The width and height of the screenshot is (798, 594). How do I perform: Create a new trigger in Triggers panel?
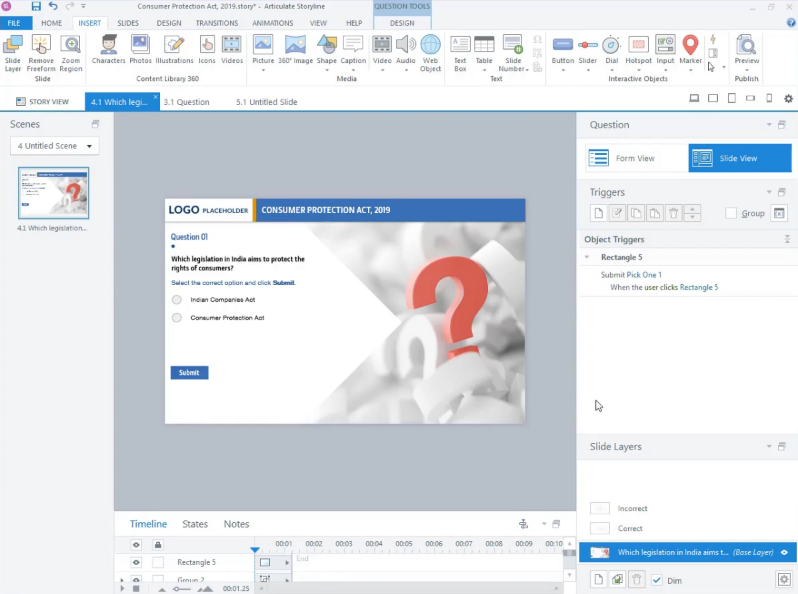tap(598, 213)
